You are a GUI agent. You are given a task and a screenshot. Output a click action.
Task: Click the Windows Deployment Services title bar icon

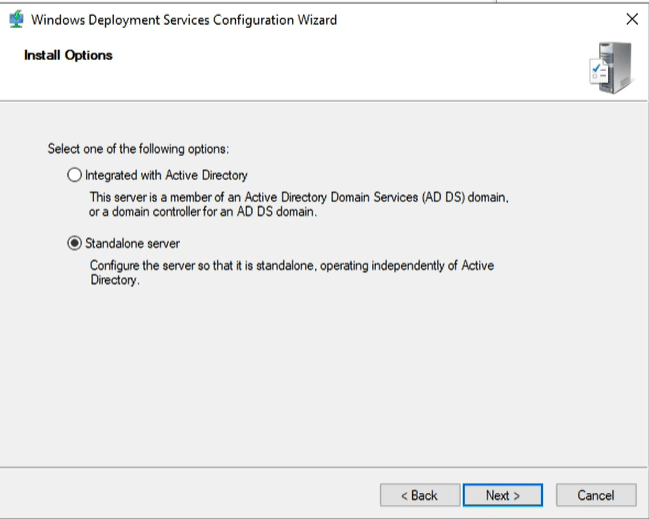point(16,19)
